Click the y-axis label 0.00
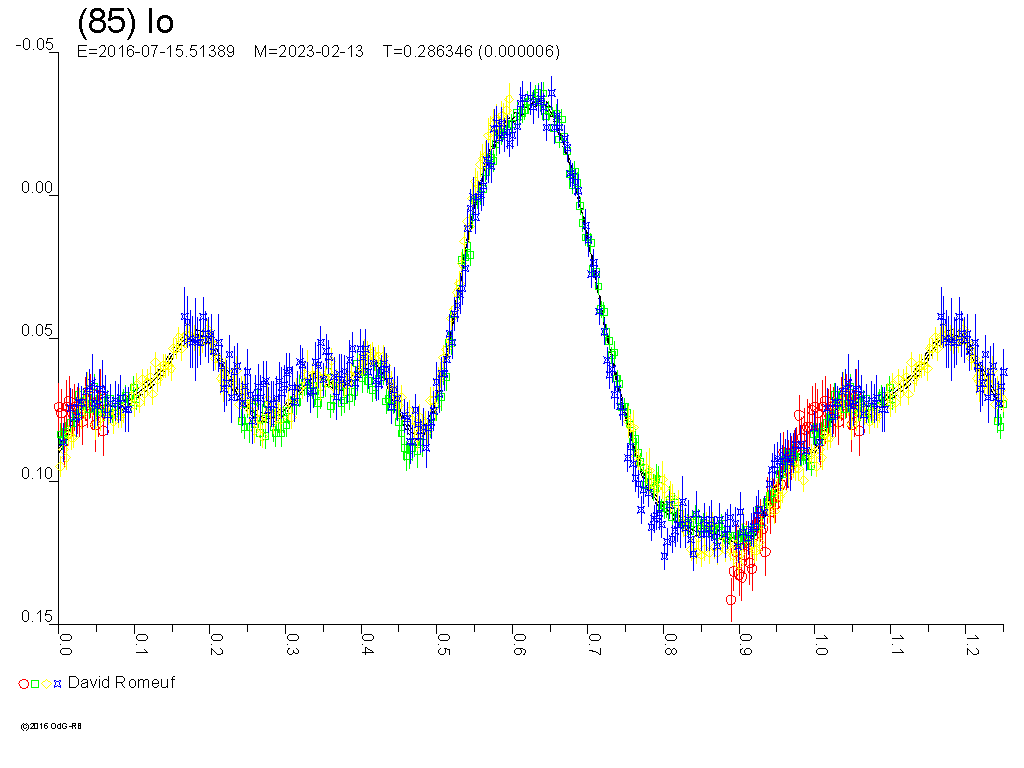Viewport: 1024px width, 768px height. [37, 187]
